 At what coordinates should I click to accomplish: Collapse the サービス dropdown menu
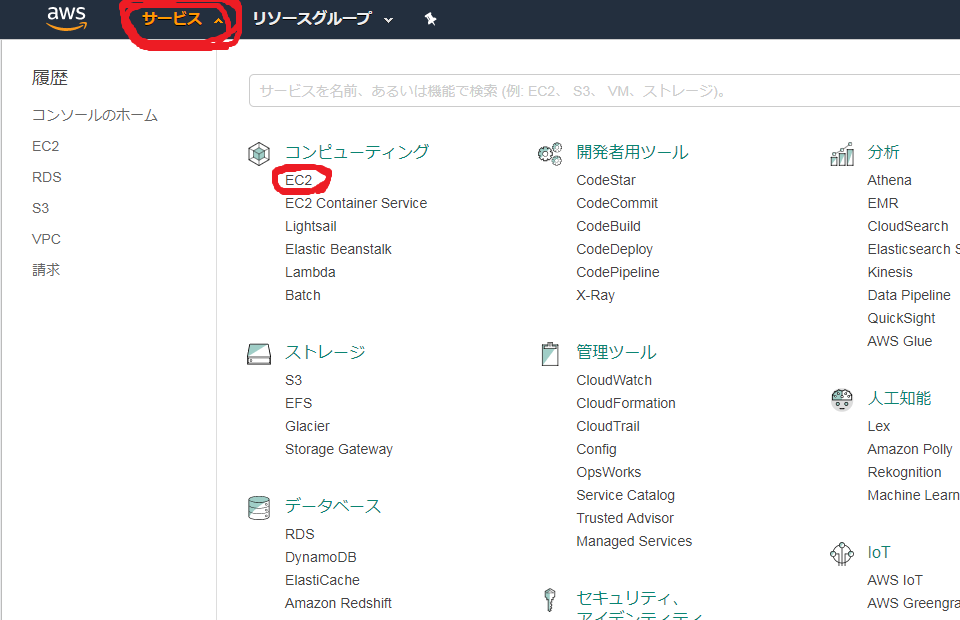(x=181, y=19)
